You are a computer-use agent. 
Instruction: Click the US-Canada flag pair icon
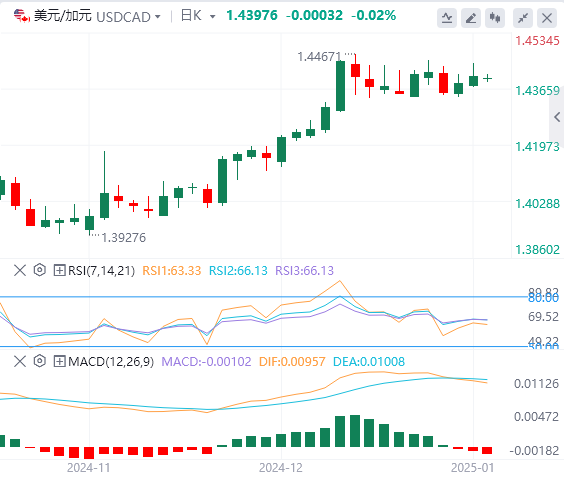[22, 16]
